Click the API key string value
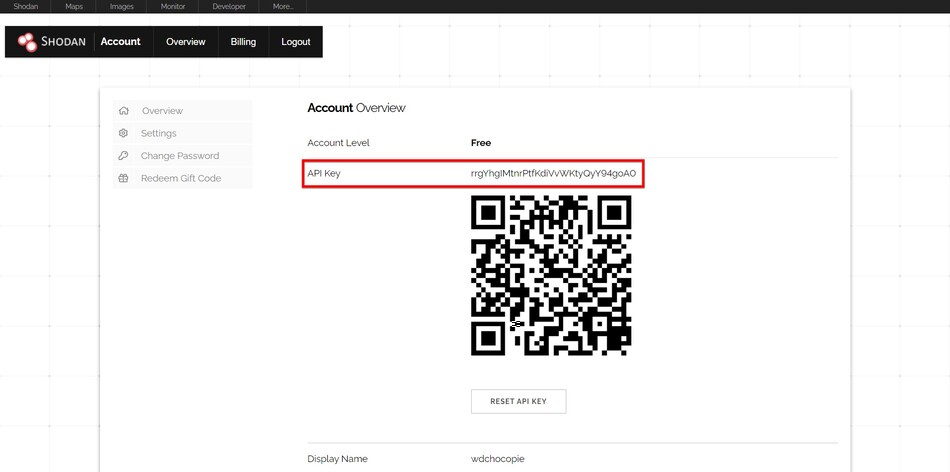Viewport: 950px width, 472px height. point(553,173)
